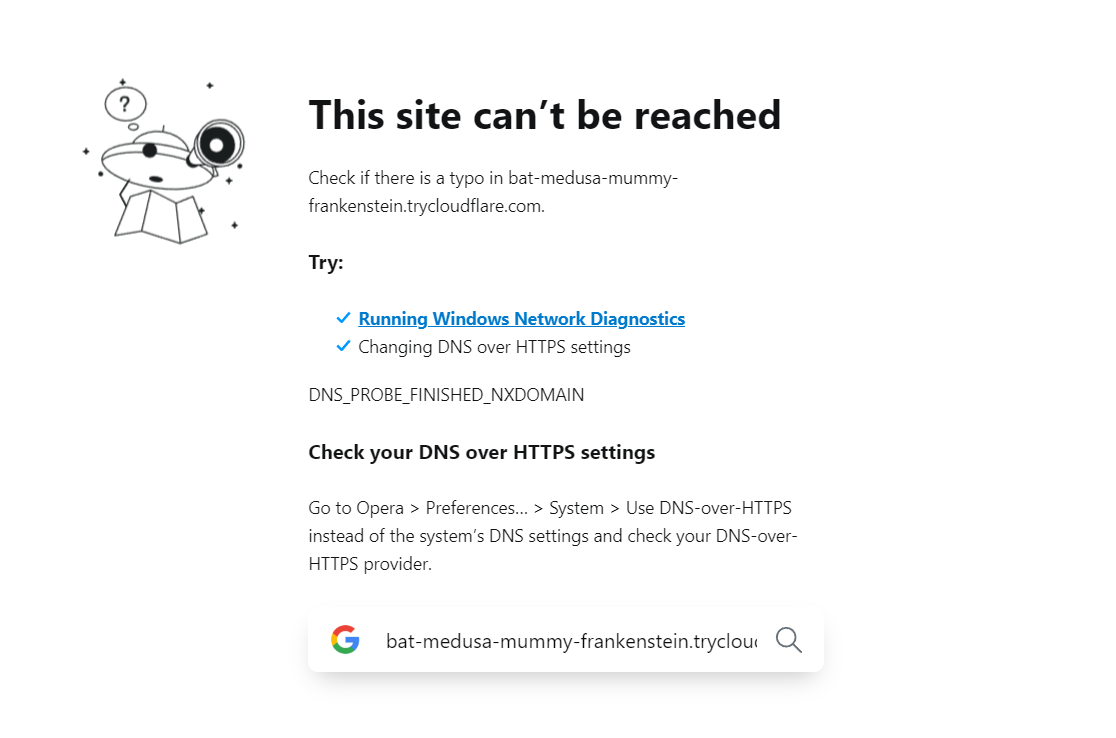Click "Check your DNS over HTTPS settings" heading
This screenshot has height=738, width=1116.
482,453
